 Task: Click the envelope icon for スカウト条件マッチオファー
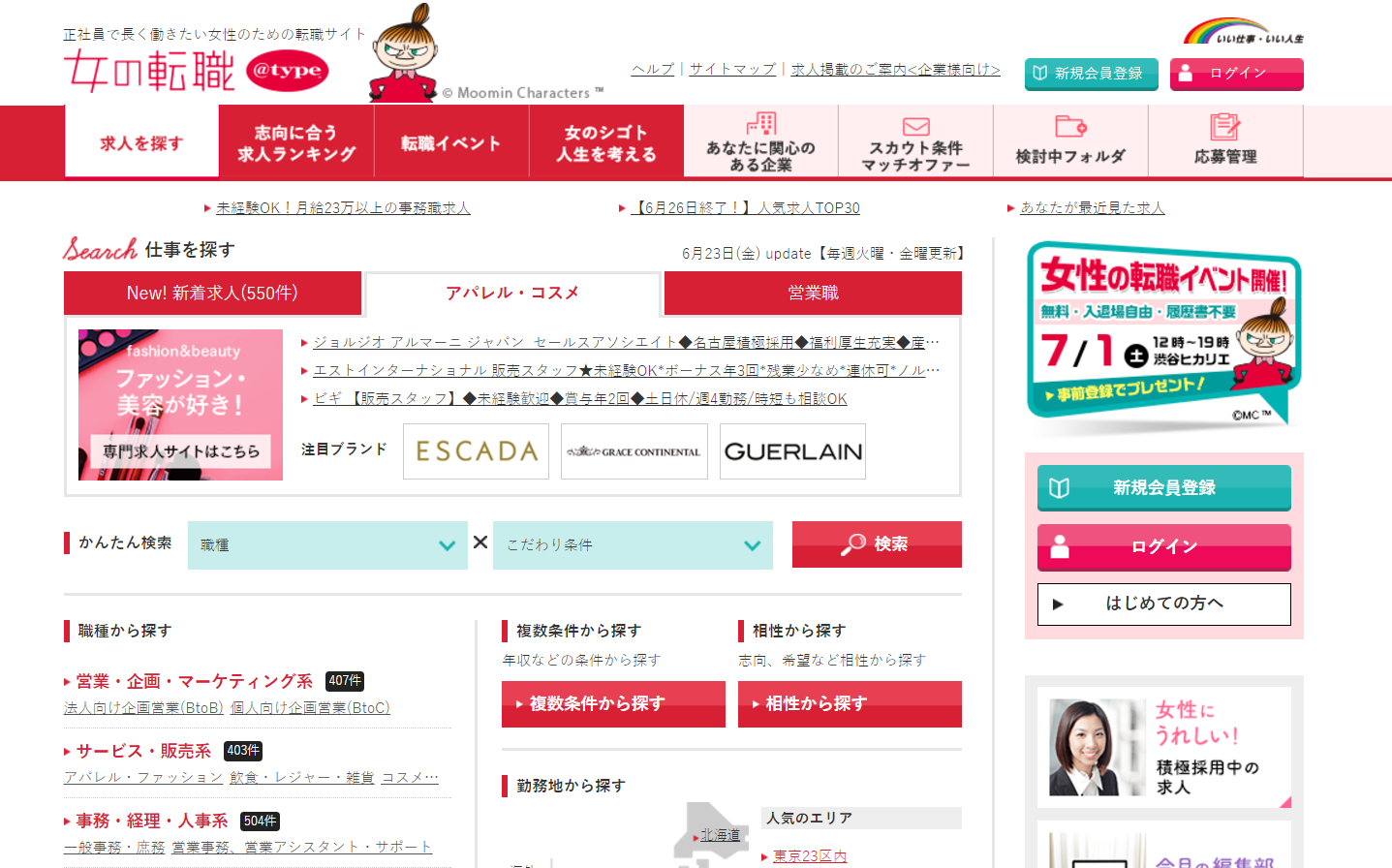(x=914, y=125)
